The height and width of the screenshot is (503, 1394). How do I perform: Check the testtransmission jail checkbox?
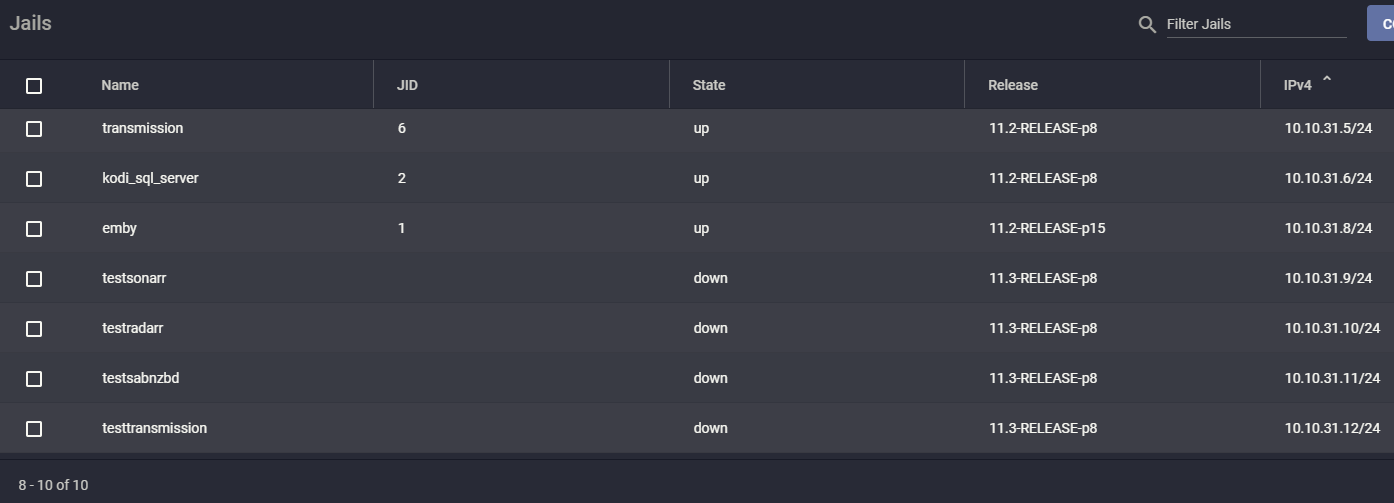[34, 429]
